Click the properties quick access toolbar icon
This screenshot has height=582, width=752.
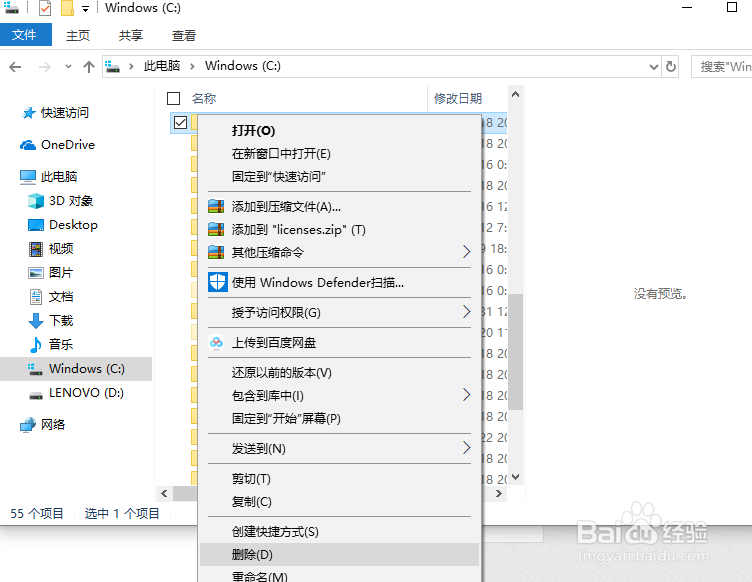coord(45,8)
